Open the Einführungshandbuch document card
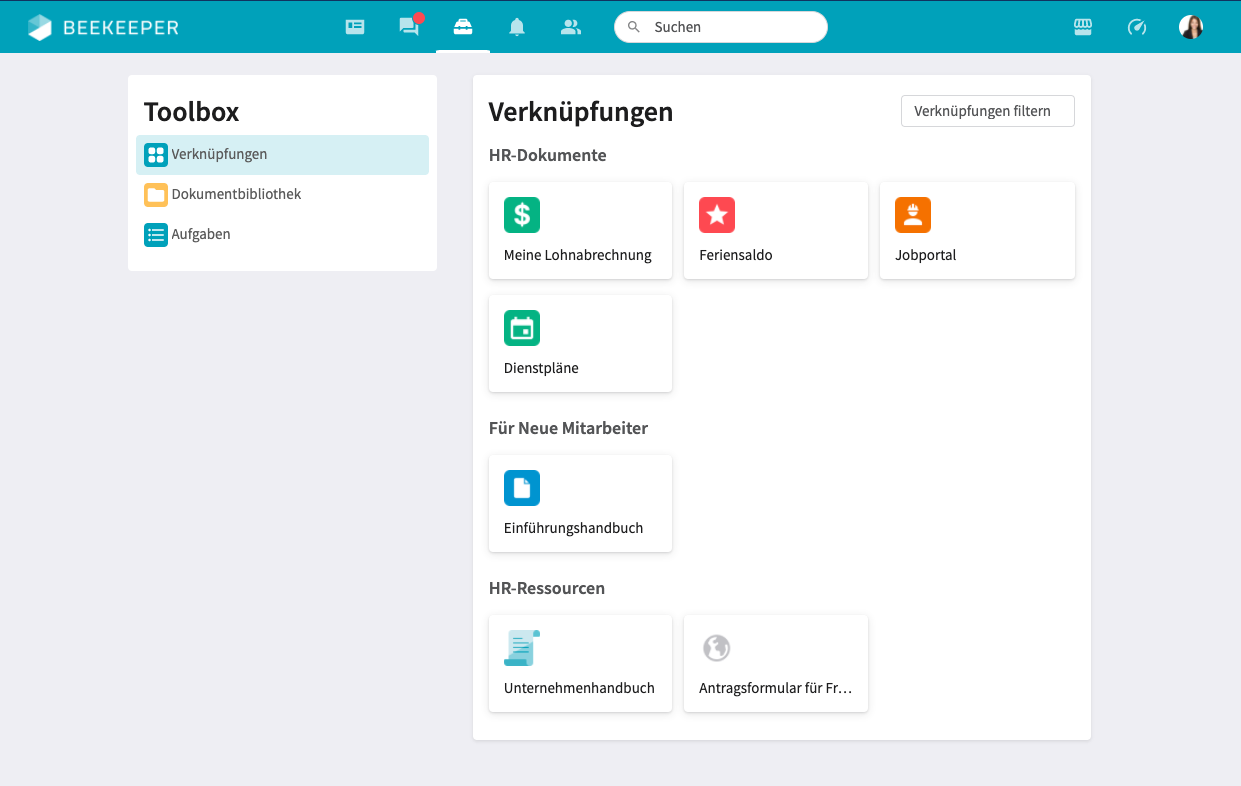 click(x=580, y=504)
